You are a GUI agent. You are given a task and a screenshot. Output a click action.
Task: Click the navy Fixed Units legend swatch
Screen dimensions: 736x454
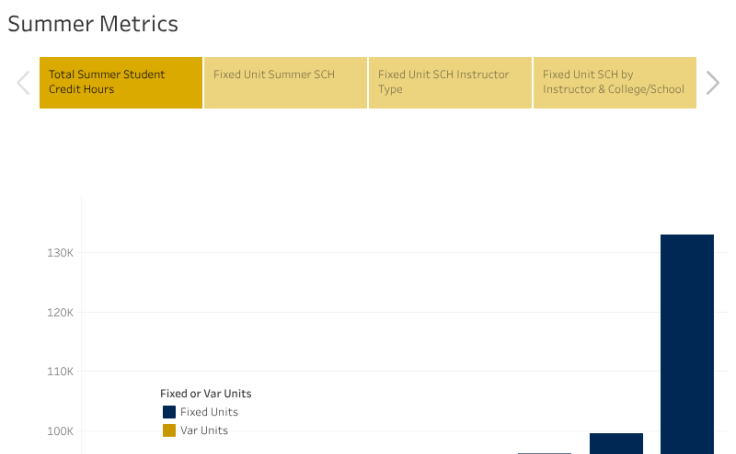(x=169, y=412)
